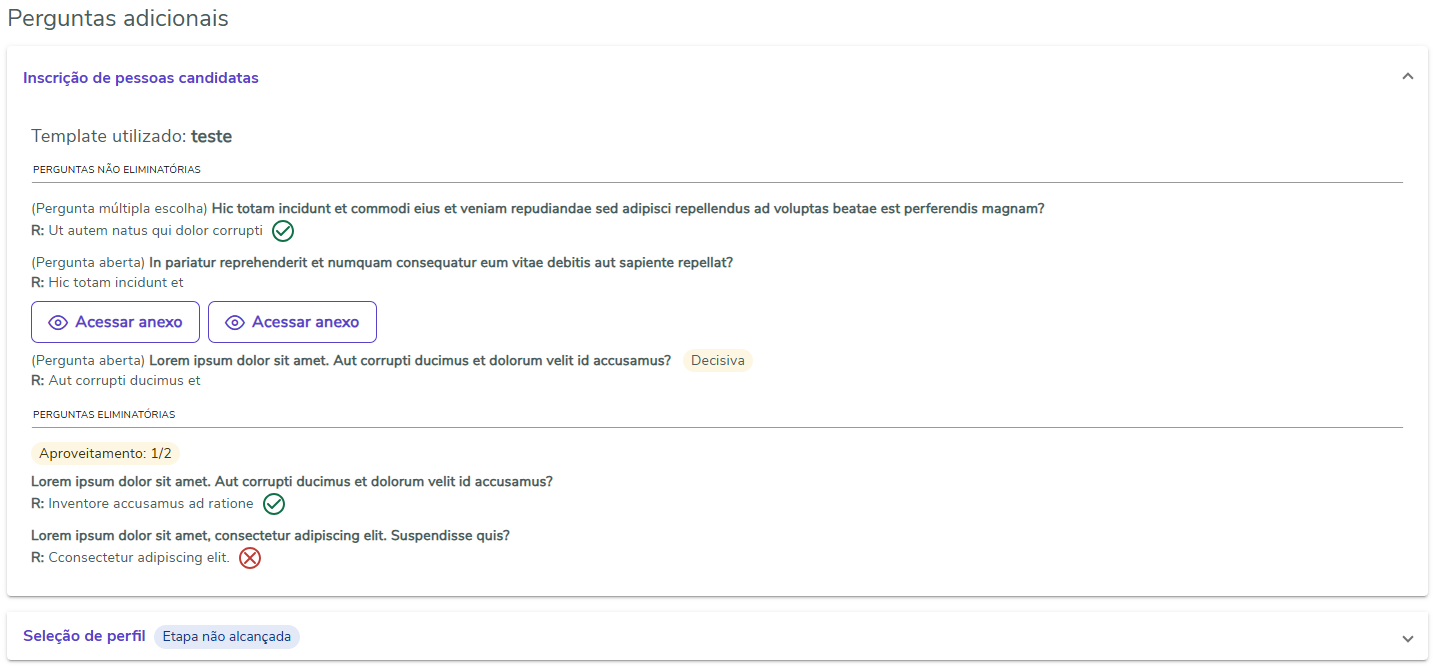
Task: Click red X icon beside "Cconsectetur adipiscing" answer
Action: click(250, 558)
